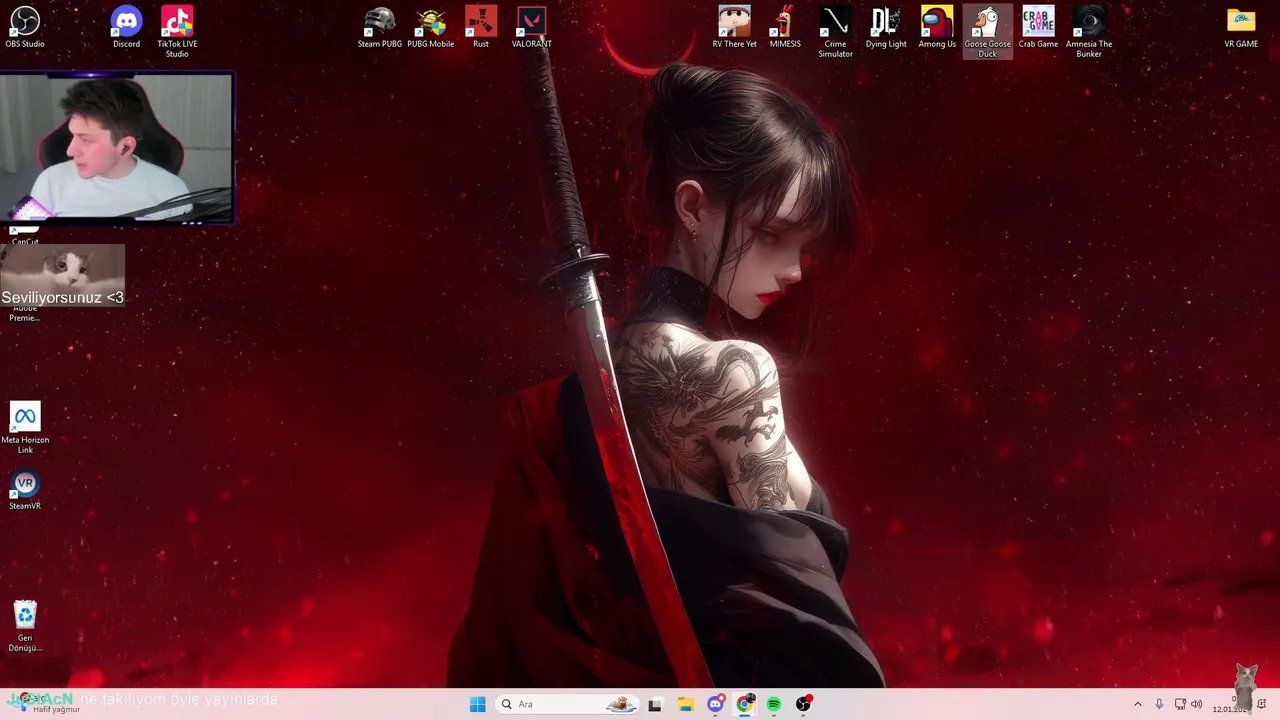Select the MIMESIS game shortcut
Viewport: 1280px width, 720px height.
[x=785, y=27]
